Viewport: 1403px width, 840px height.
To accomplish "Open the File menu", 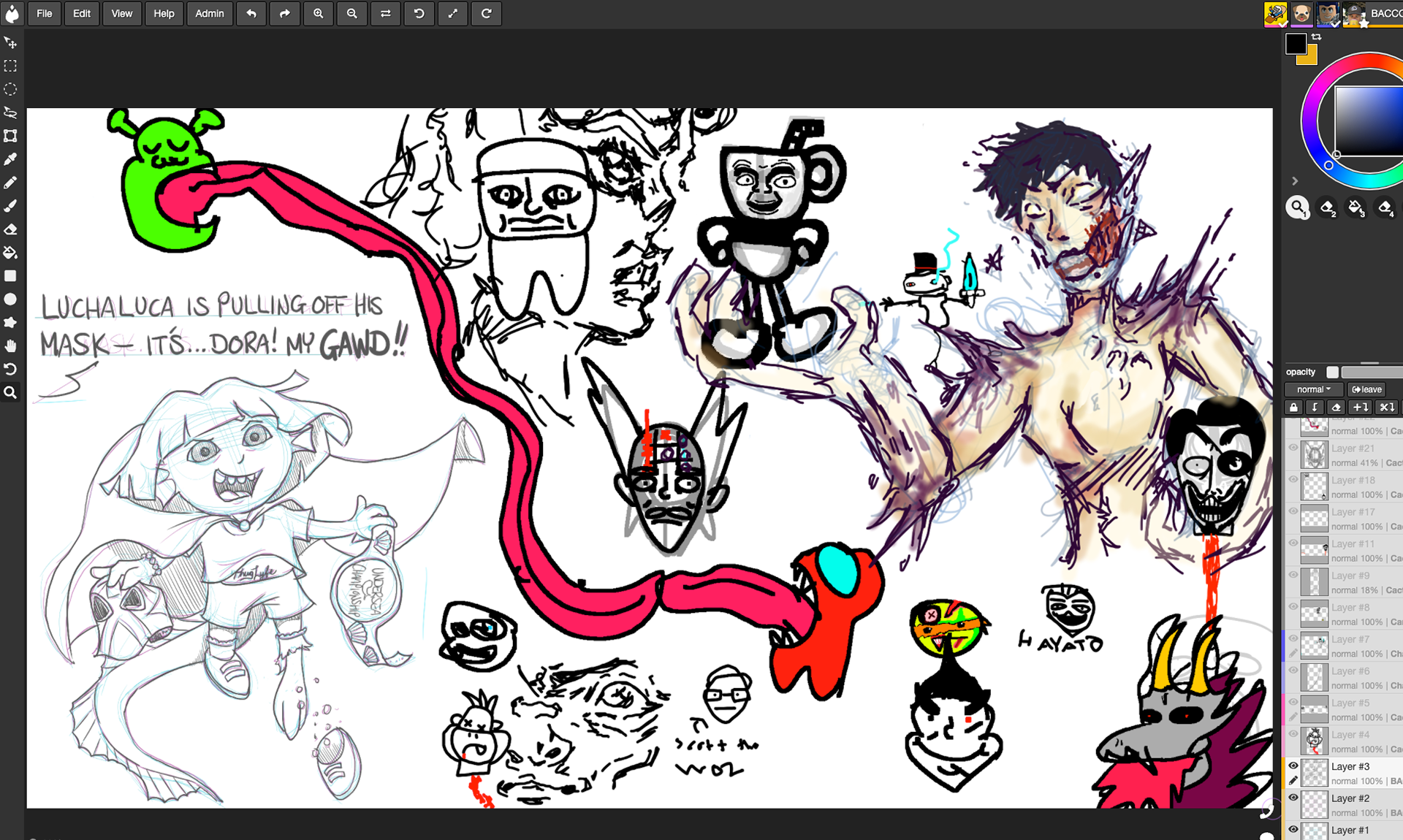I will pyautogui.click(x=45, y=13).
